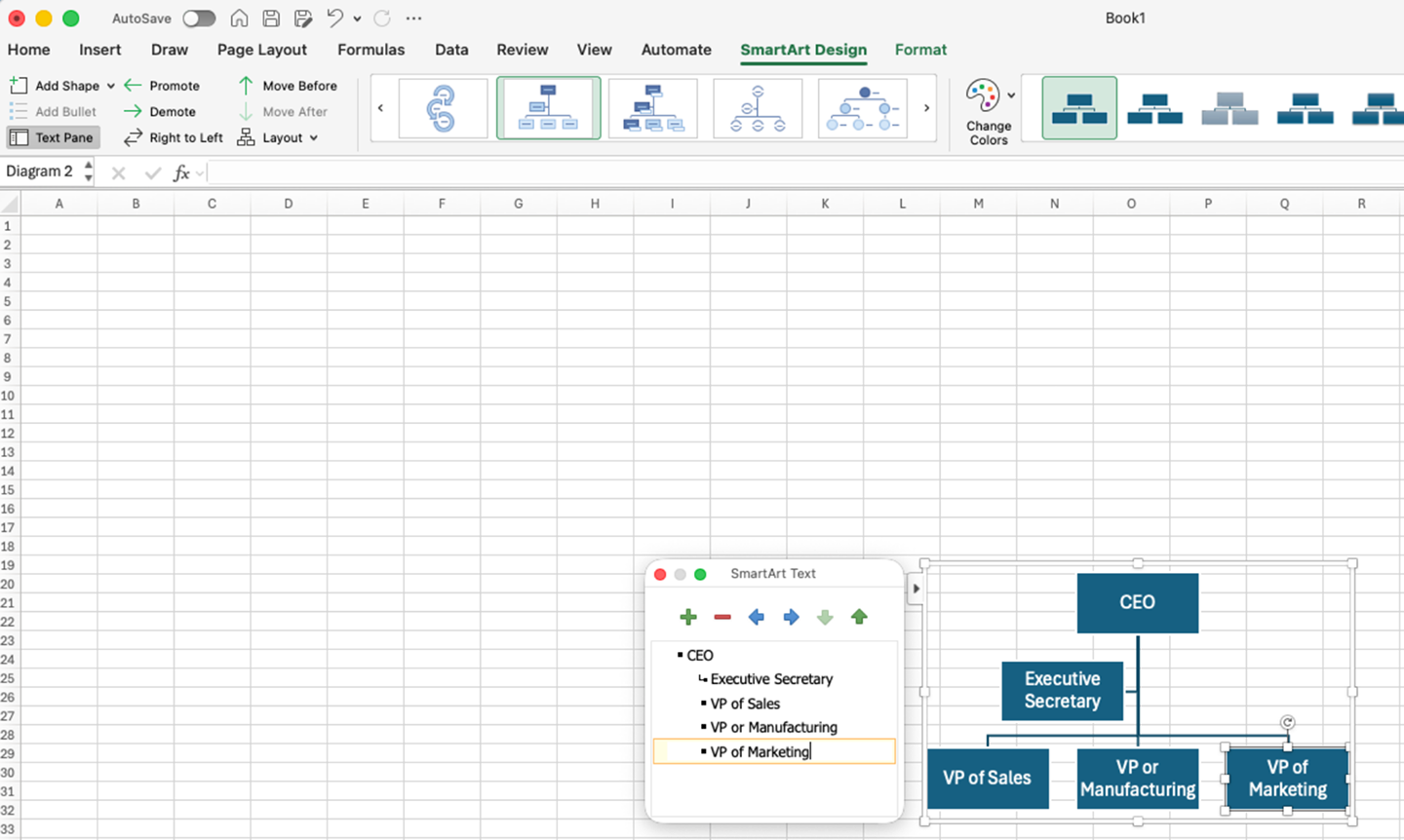Click the red minus icon in SmartArt Text
Screen dimensions: 1404x840
(x=722, y=617)
